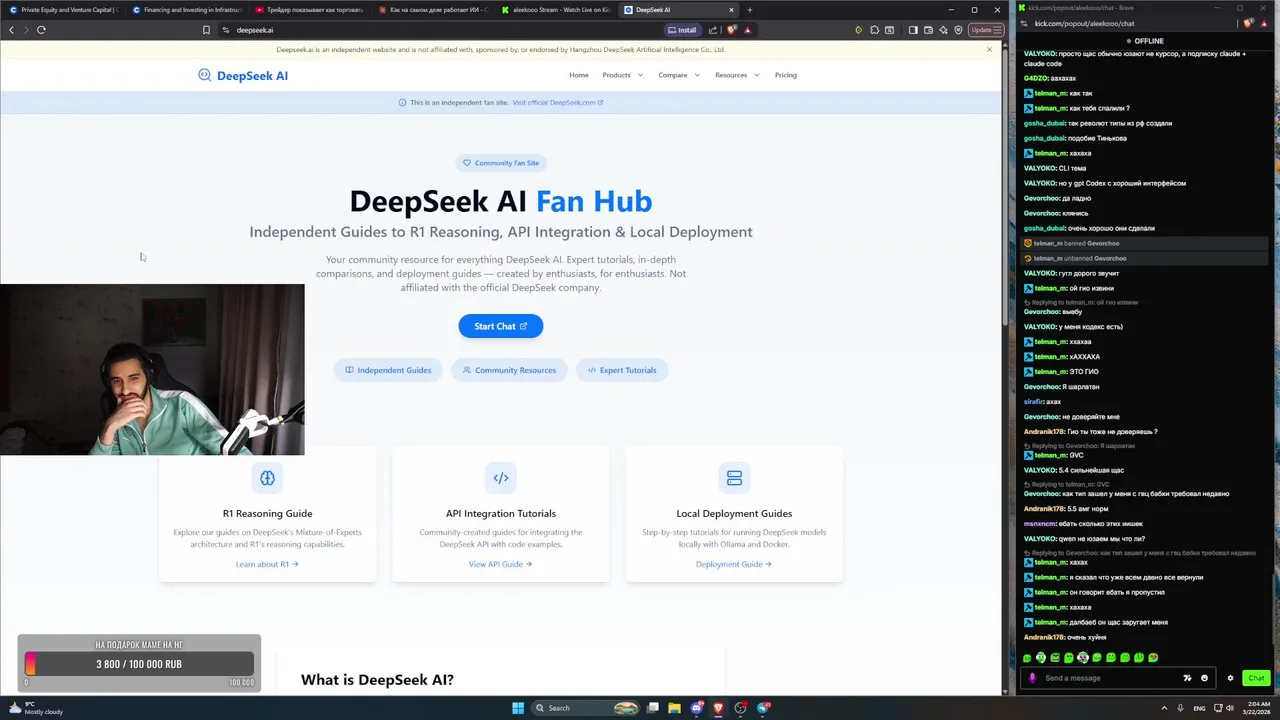The image size is (1280, 720).
Task: Click the R1 Reasoning Guide brain icon
Action: point(267,478)
